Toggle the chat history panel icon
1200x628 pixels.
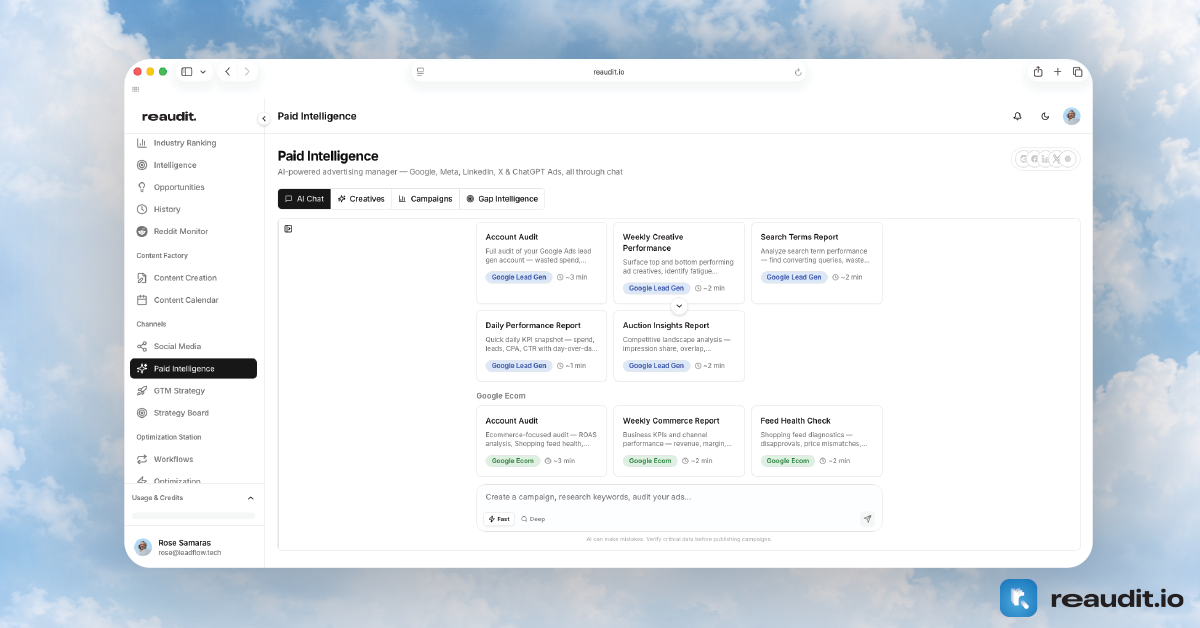[288, 229]
